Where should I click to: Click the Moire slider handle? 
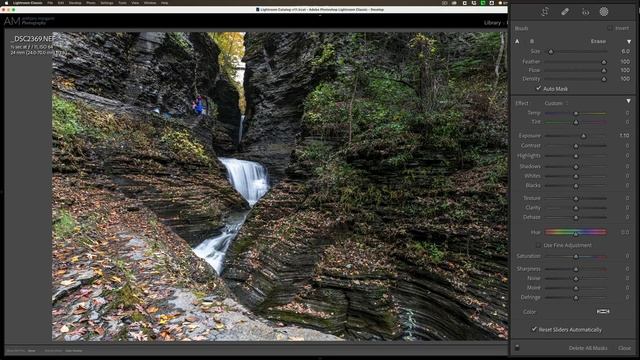coord(576,288)
